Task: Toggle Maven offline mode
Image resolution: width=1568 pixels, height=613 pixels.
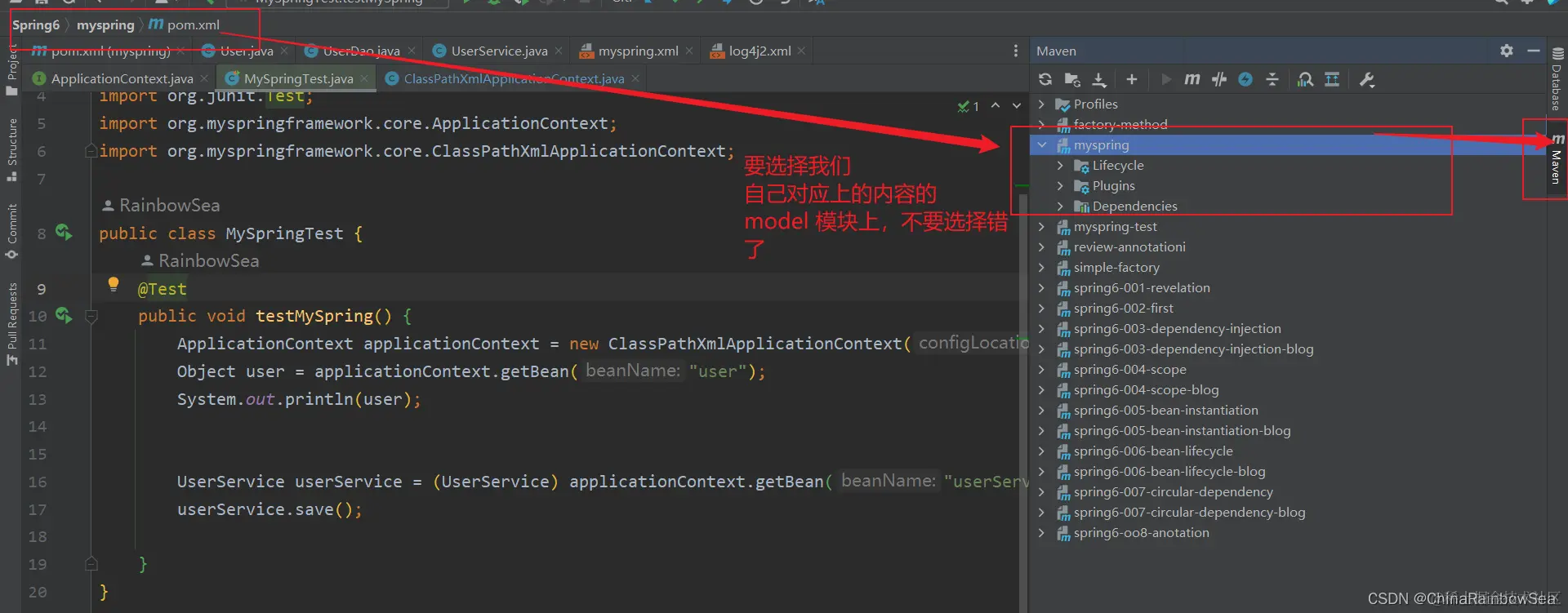Action: (x=1219, y=79)
